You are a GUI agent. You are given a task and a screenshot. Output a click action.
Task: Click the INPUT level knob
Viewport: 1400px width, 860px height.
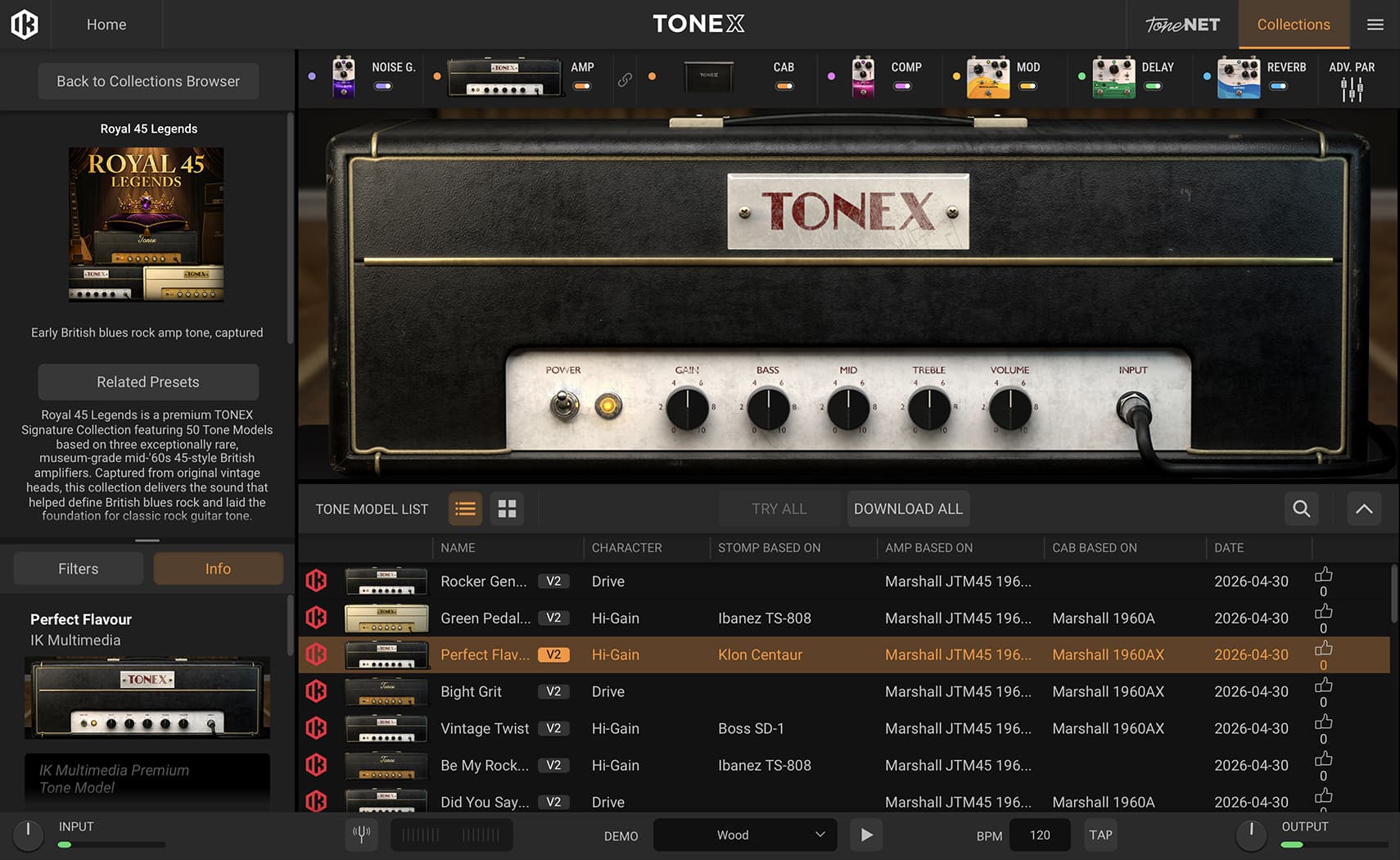click(28, 835)
